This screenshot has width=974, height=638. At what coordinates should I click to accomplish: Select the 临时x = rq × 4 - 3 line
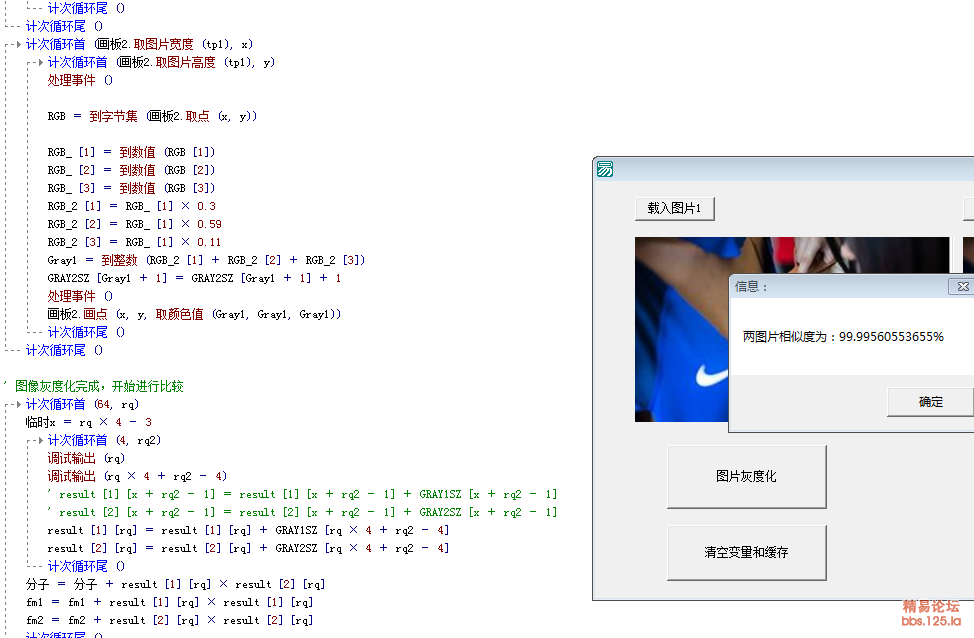pyautogui.click(x=92, y=422)
